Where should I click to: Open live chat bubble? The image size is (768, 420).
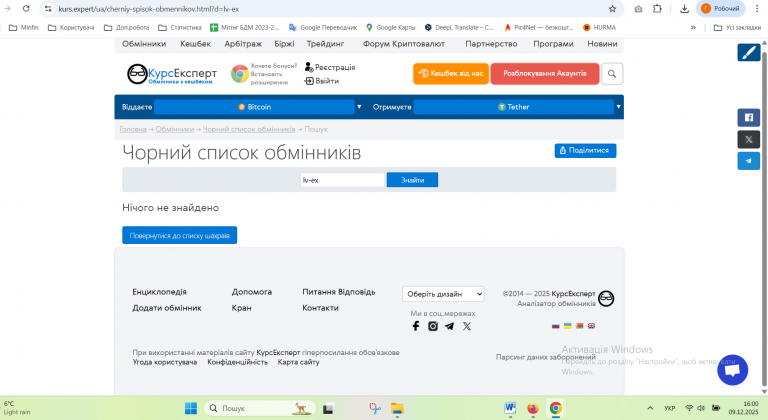click(732, 370)
